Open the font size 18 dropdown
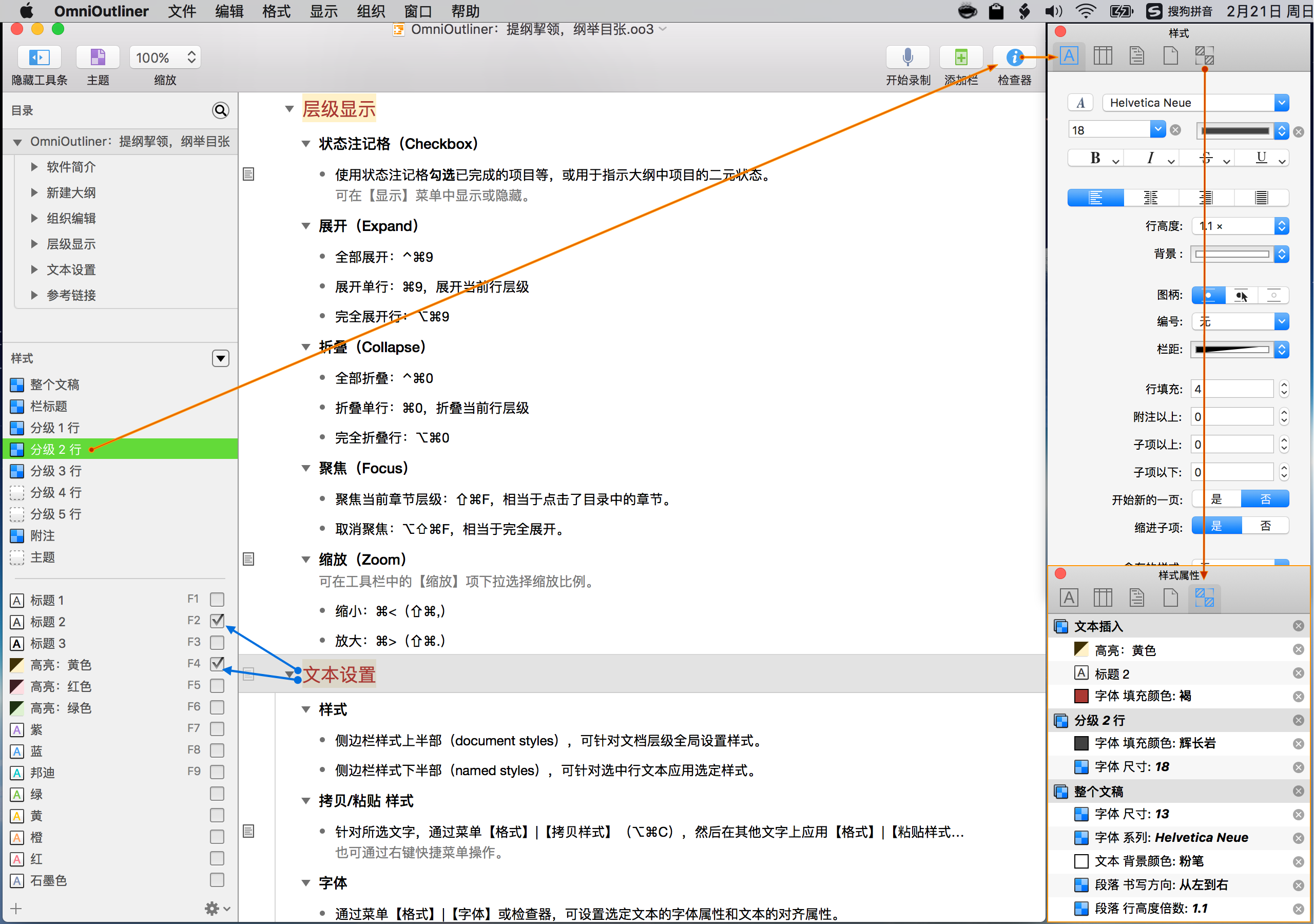This screenshot has height=924, width=1314. (x=1158, y=130)
